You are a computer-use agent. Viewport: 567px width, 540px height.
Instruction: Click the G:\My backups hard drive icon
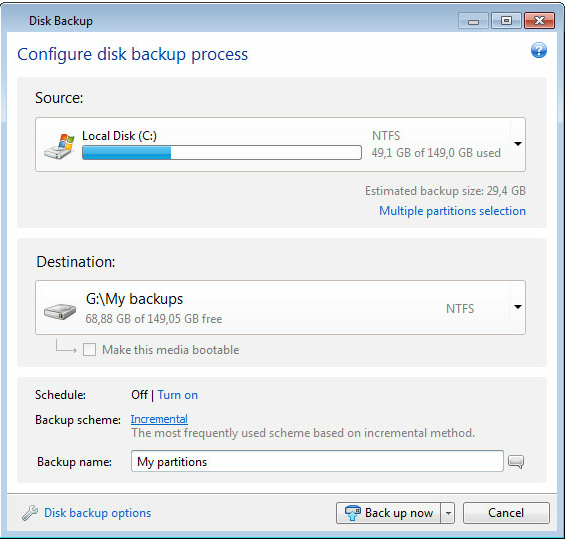60,311
